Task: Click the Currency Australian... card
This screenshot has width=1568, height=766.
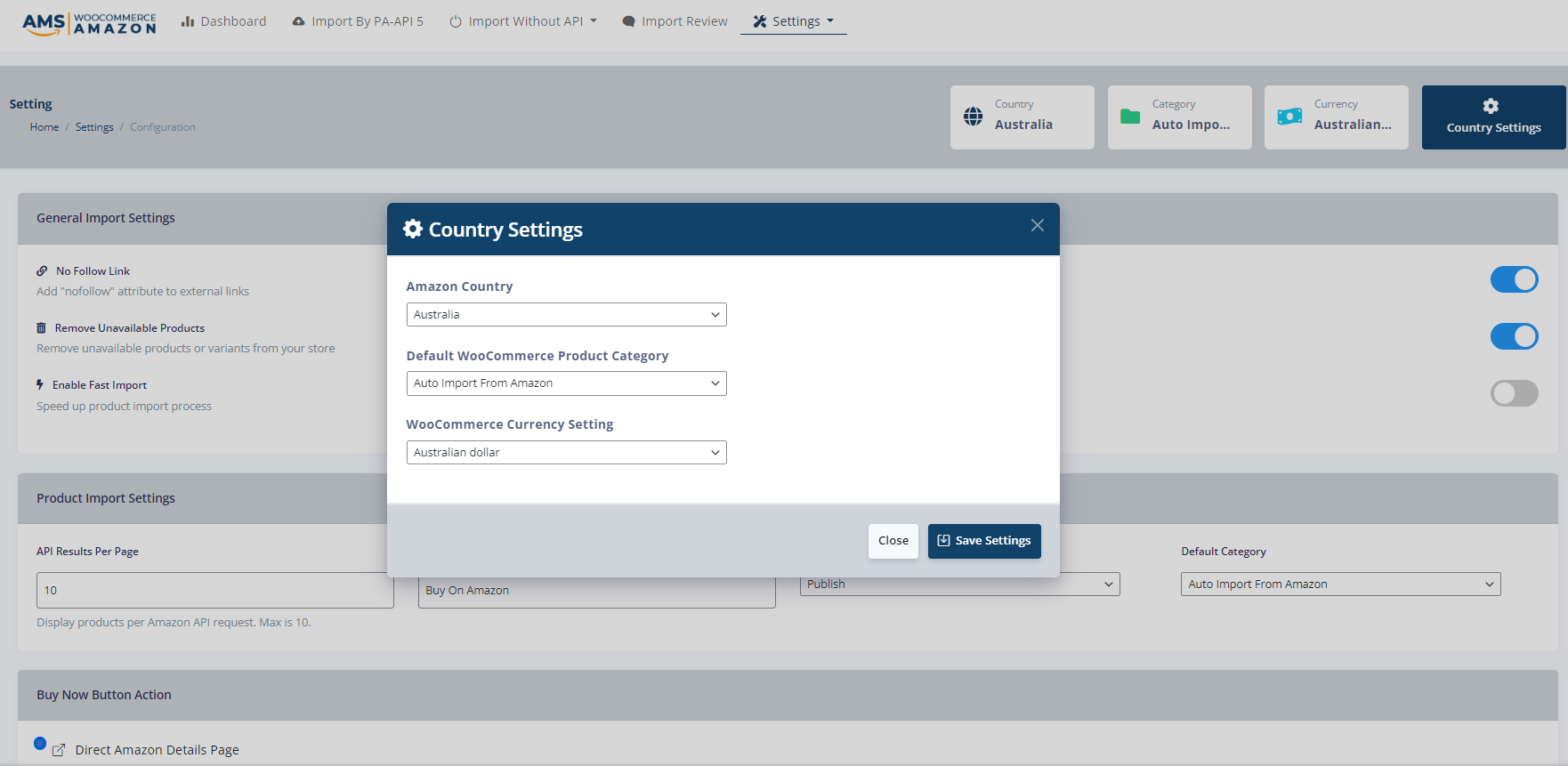Action: [x=1337, y=117]
